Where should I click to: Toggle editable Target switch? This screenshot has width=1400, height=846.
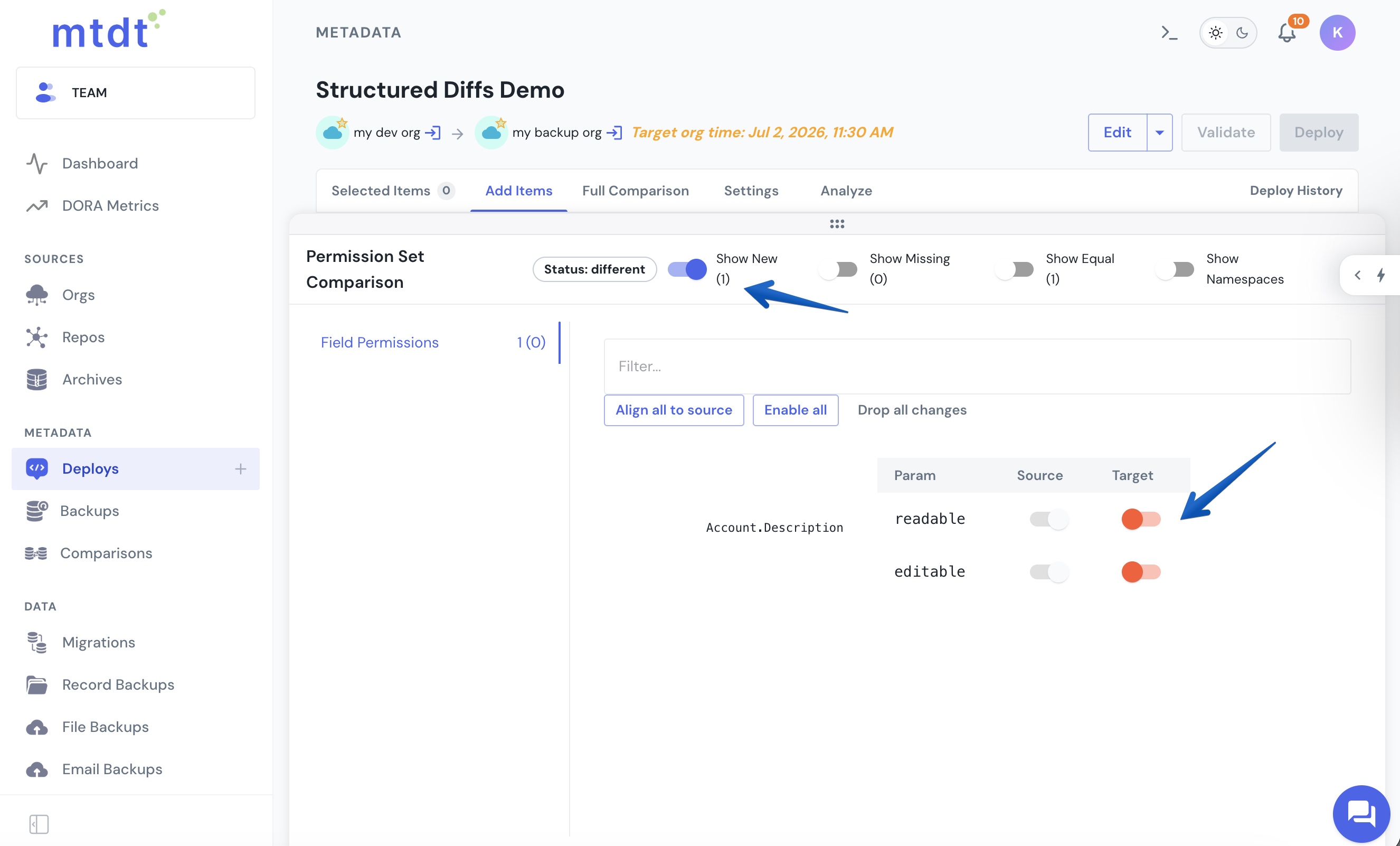pos(1141,571)
